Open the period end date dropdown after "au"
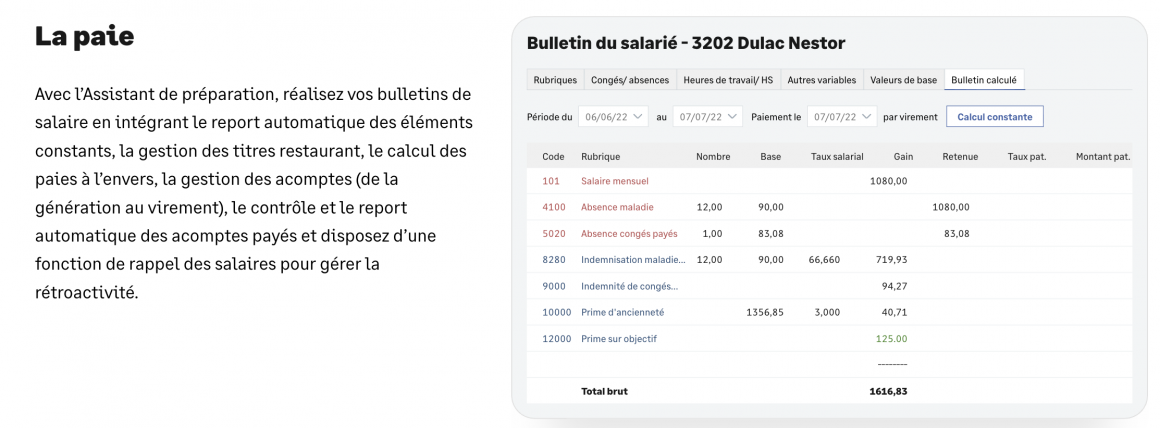1160x428 pixels. (x=708, y=117)
